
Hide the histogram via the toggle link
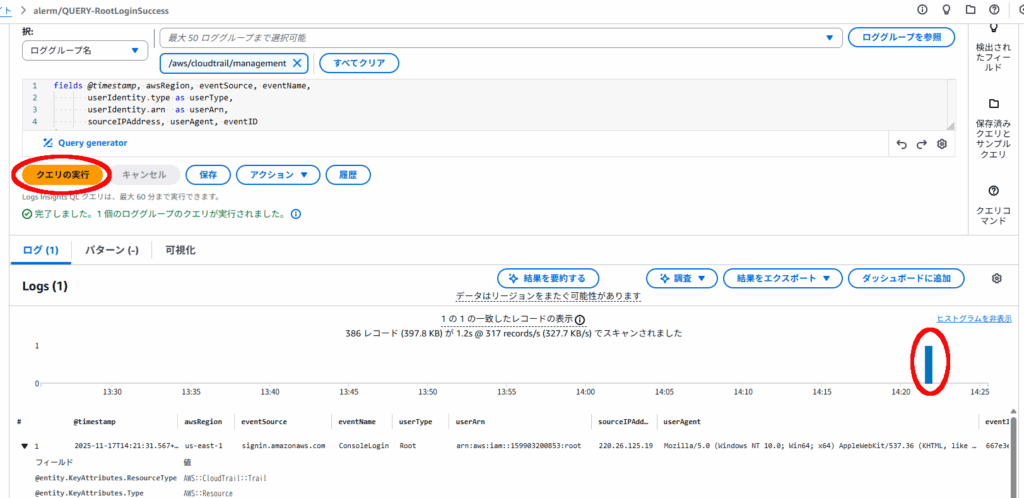tap(973, 319)
